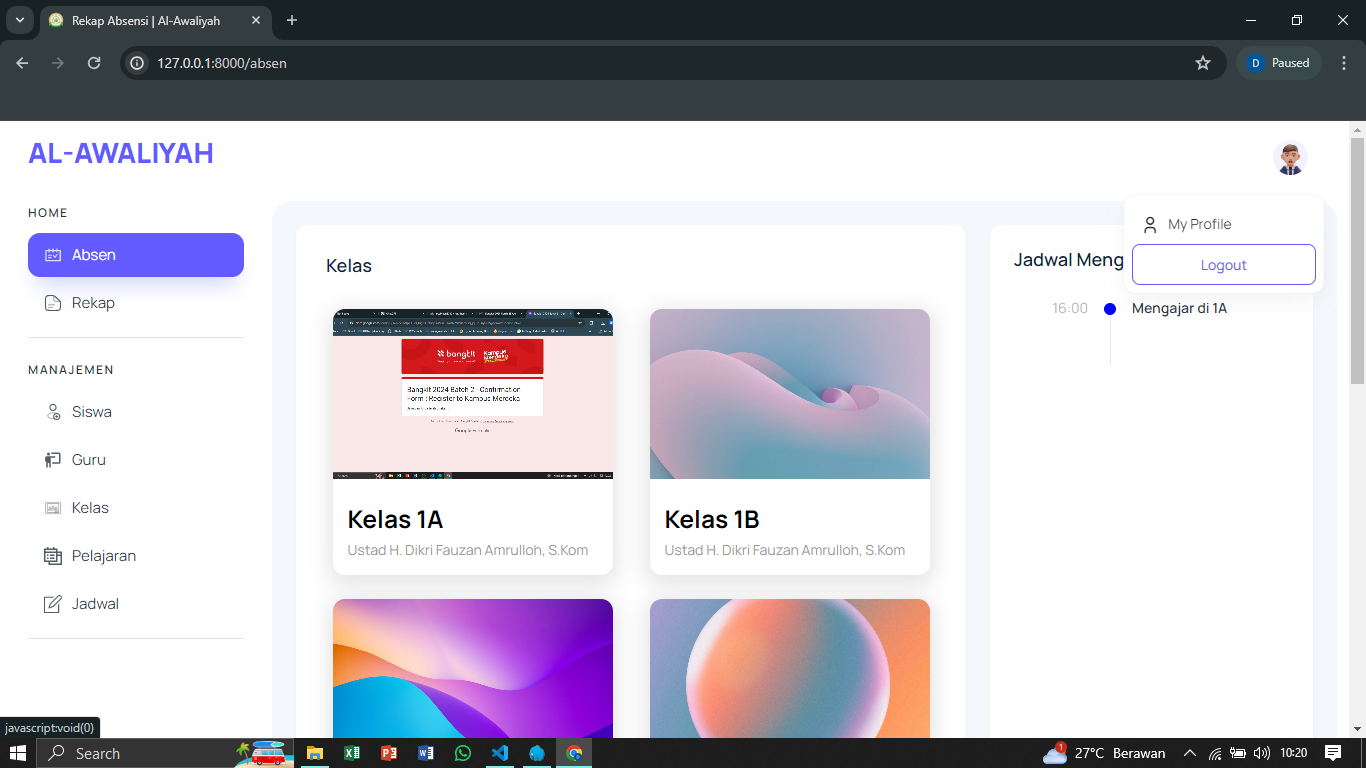Click the Absen calendar icon in sidebar

click(x=53, y=255)
